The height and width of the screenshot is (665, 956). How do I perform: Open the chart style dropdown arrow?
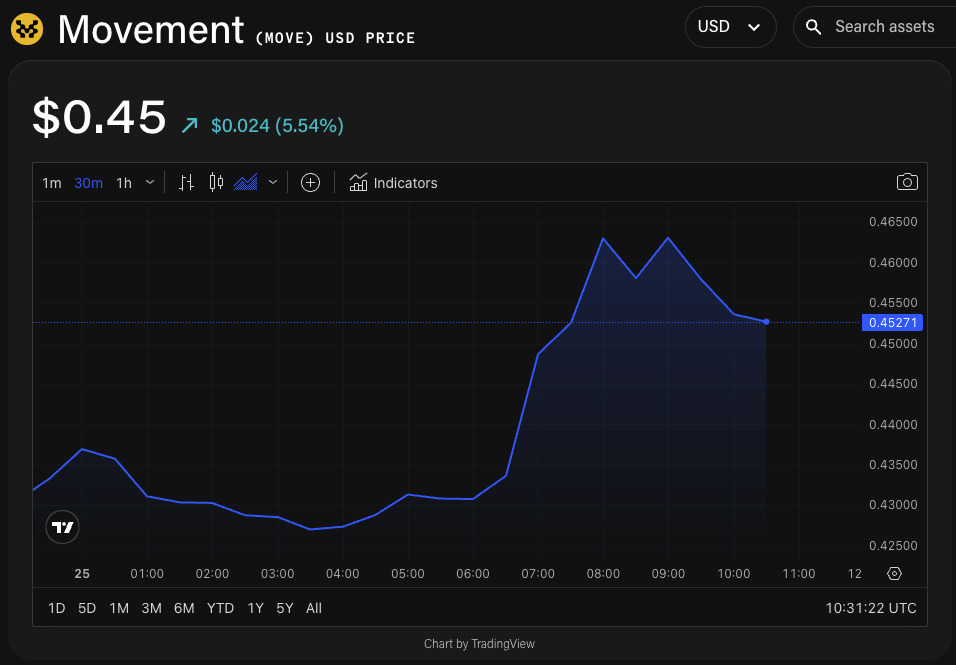coord(272,182)
